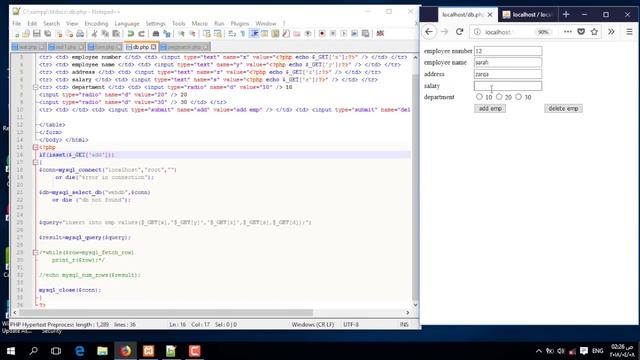Close the db.php tab in Notepad++

tap(153, 47)
